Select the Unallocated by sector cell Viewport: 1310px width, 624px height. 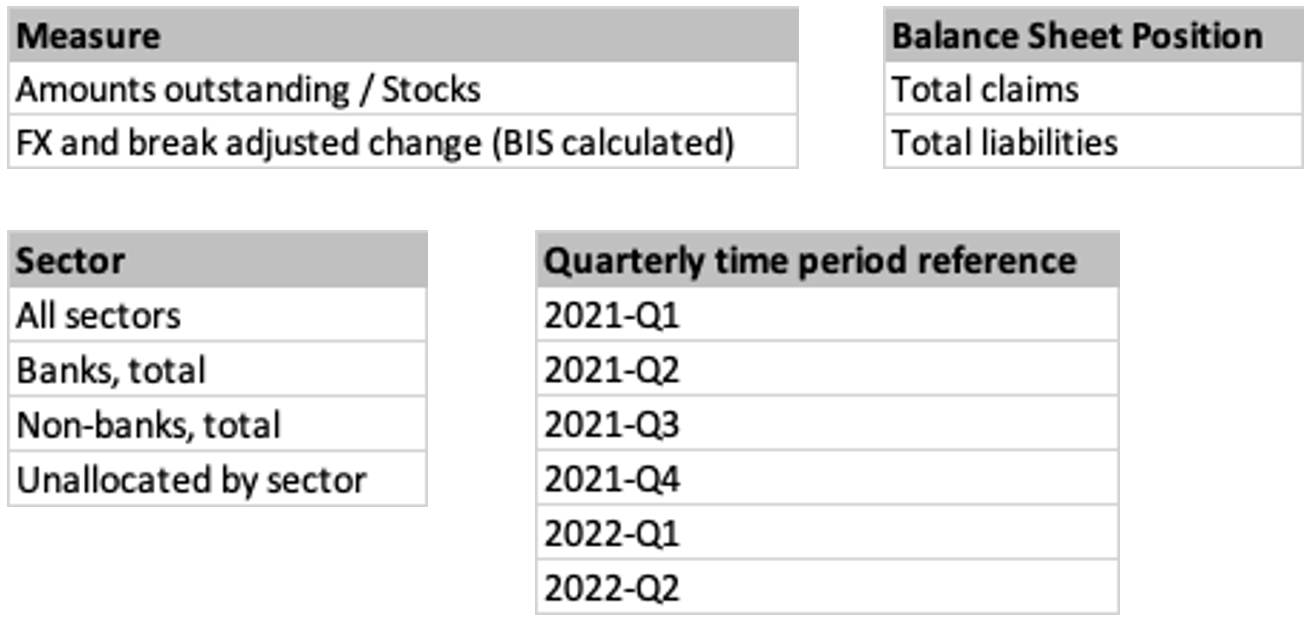217,480
